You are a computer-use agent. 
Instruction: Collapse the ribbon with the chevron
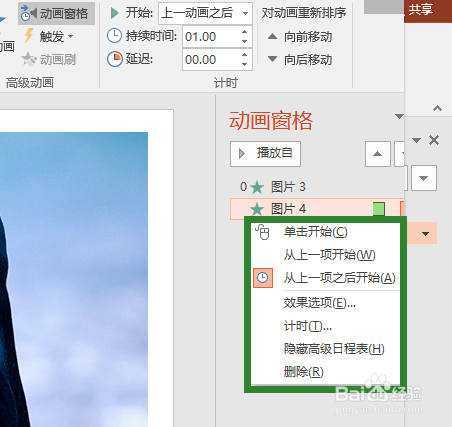(437, 108)
